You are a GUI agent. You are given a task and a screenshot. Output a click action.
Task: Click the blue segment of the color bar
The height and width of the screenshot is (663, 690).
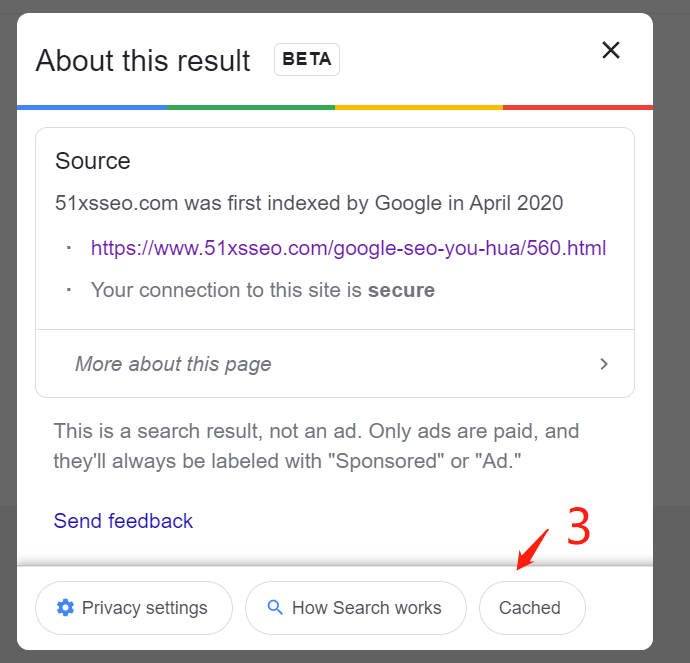92,107
